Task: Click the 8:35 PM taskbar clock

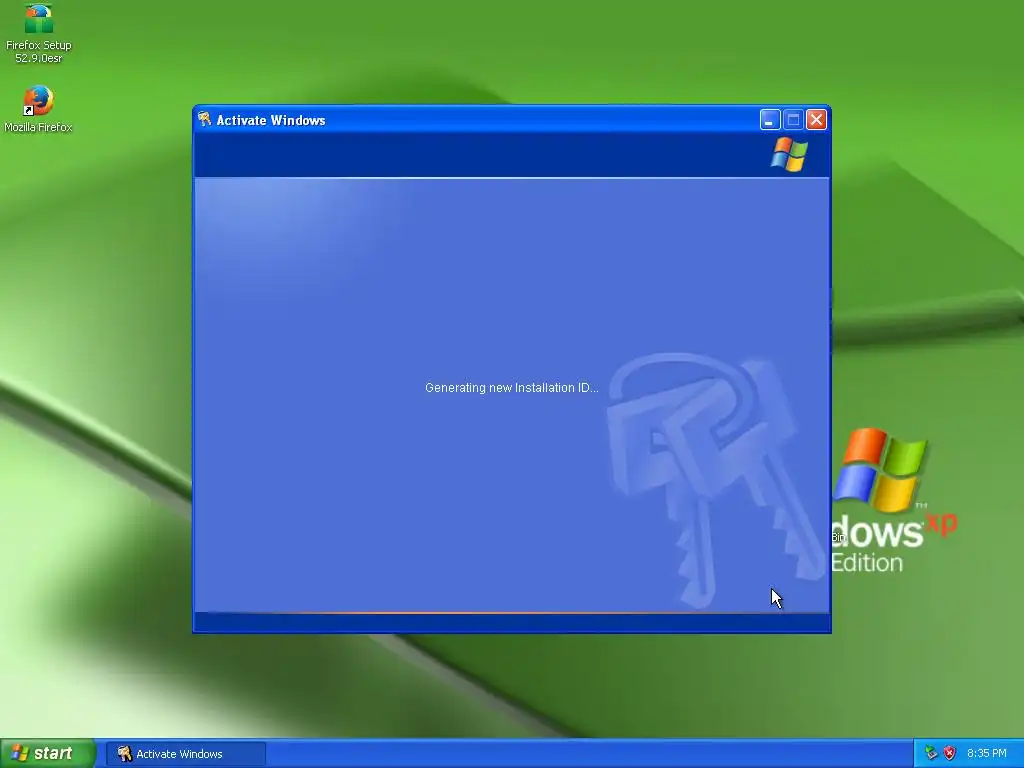Action: pos(986,754)
